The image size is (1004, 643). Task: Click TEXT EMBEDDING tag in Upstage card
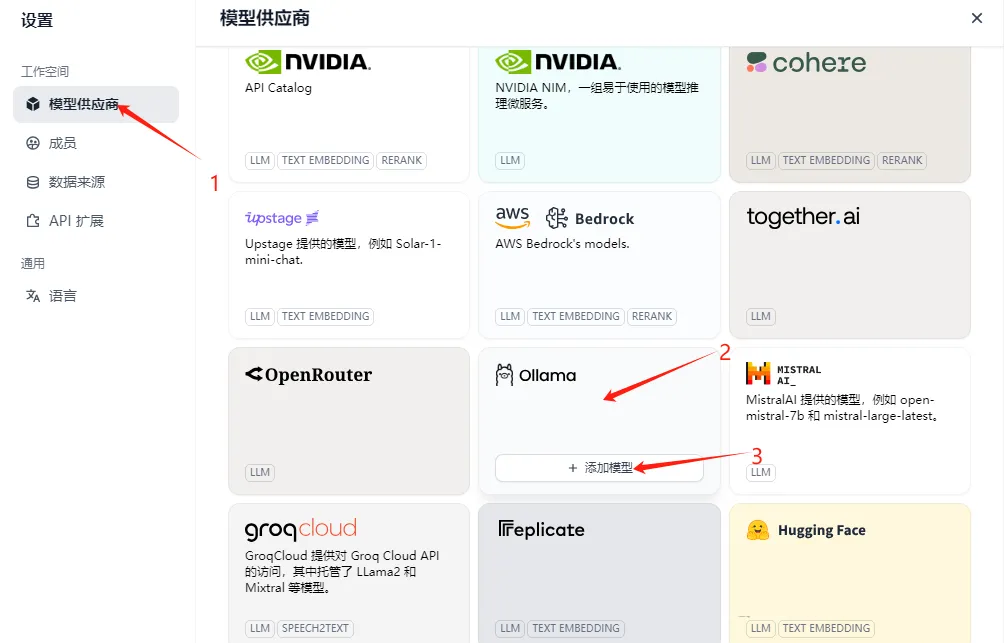325,316
